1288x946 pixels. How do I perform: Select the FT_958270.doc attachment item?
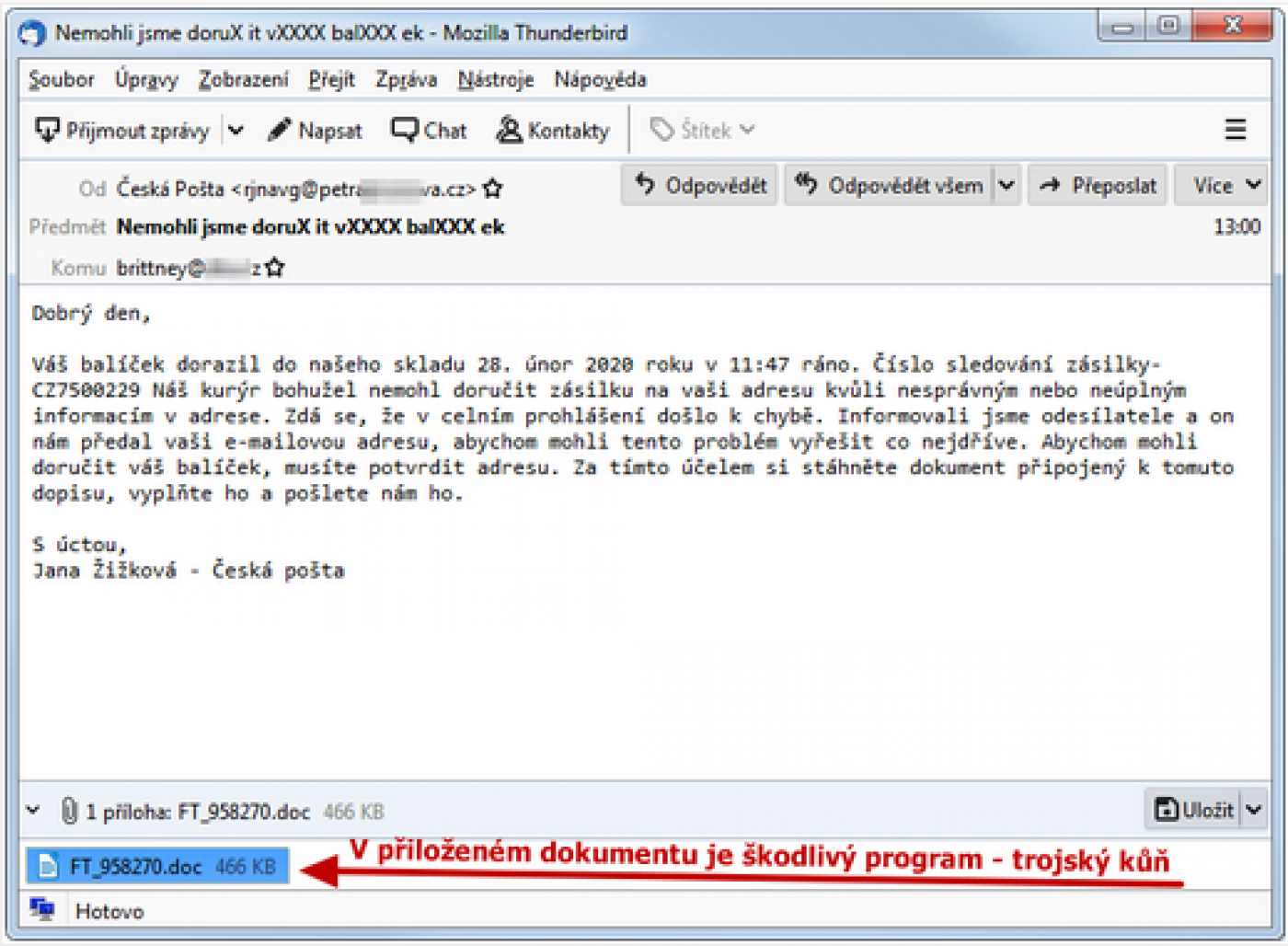pyautogui.click(x=157, y=866)
